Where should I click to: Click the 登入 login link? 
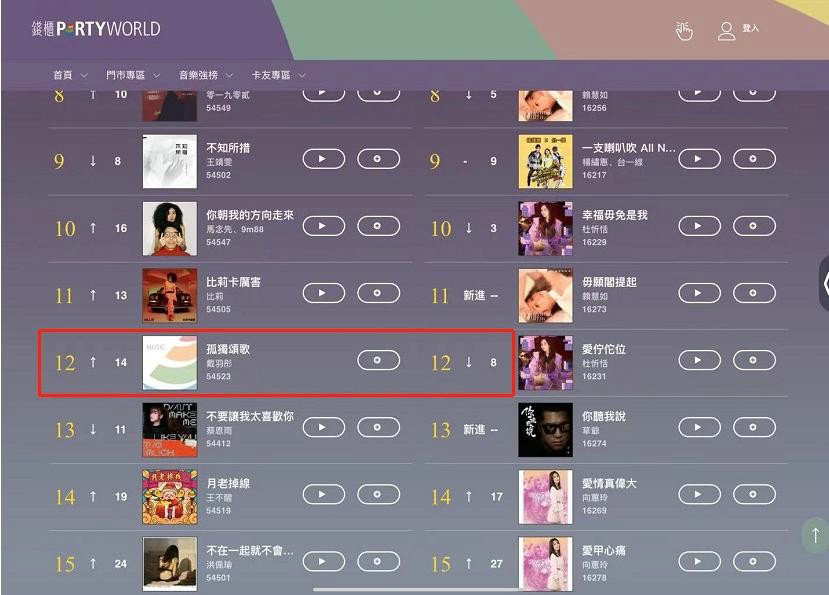(750, 28)
